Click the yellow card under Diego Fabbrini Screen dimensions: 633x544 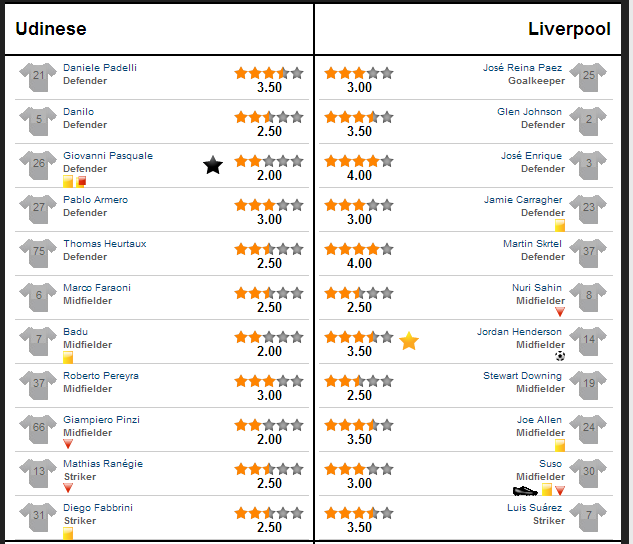click(x=68, y=533)
